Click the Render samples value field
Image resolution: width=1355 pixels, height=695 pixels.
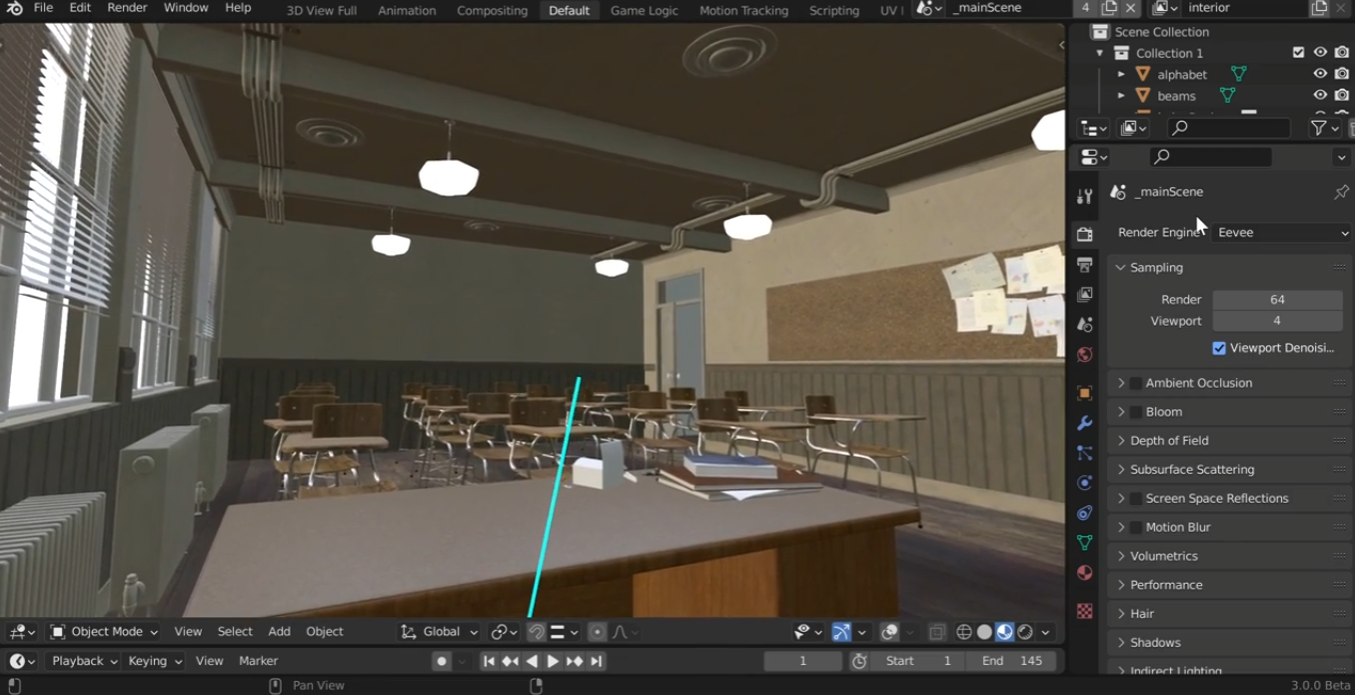(x=1277, y=300)
